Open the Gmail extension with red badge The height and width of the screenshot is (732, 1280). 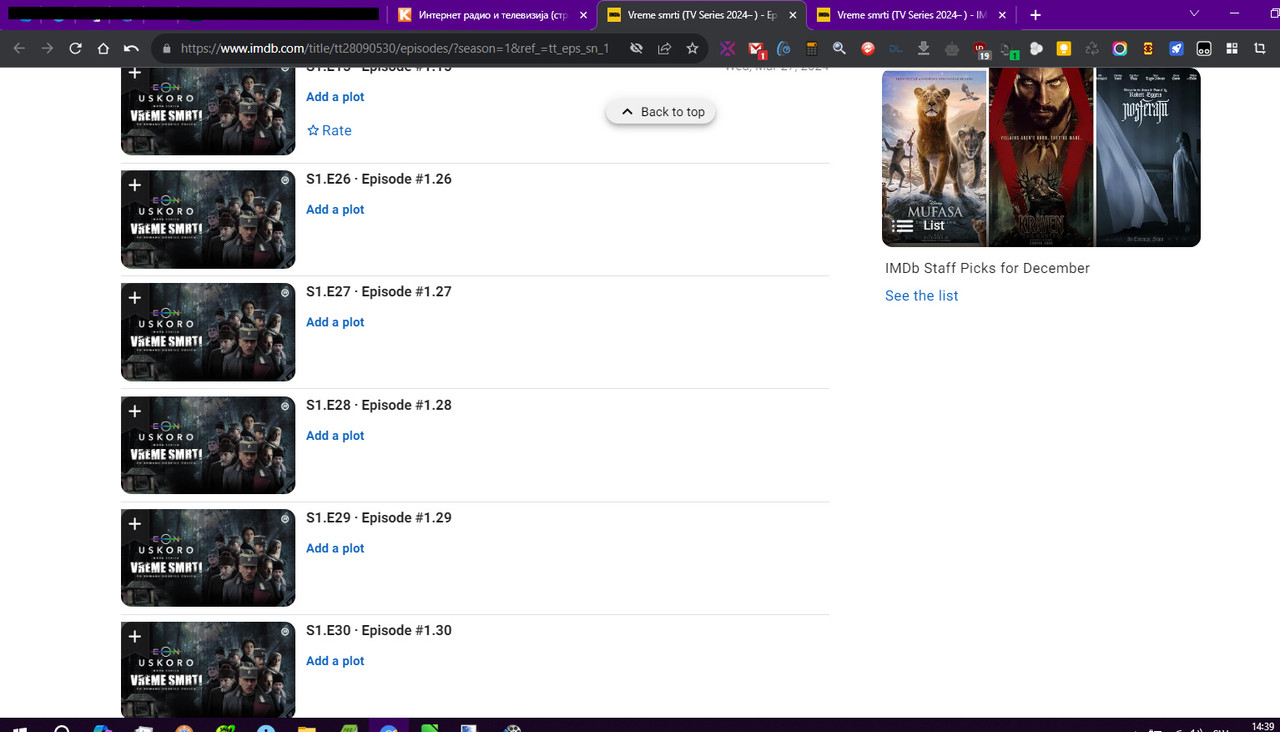(x=757, y=48)
